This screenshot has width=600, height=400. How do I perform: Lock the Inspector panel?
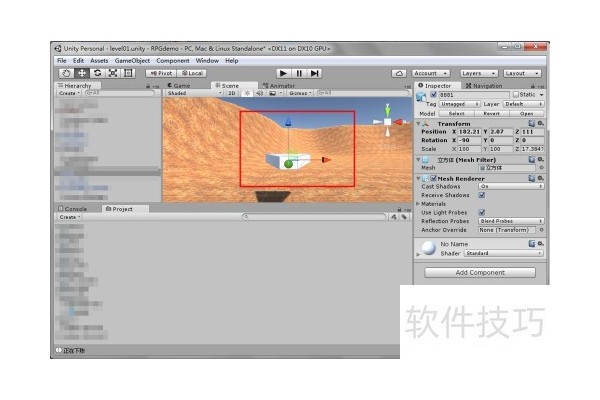pos(533,86)
